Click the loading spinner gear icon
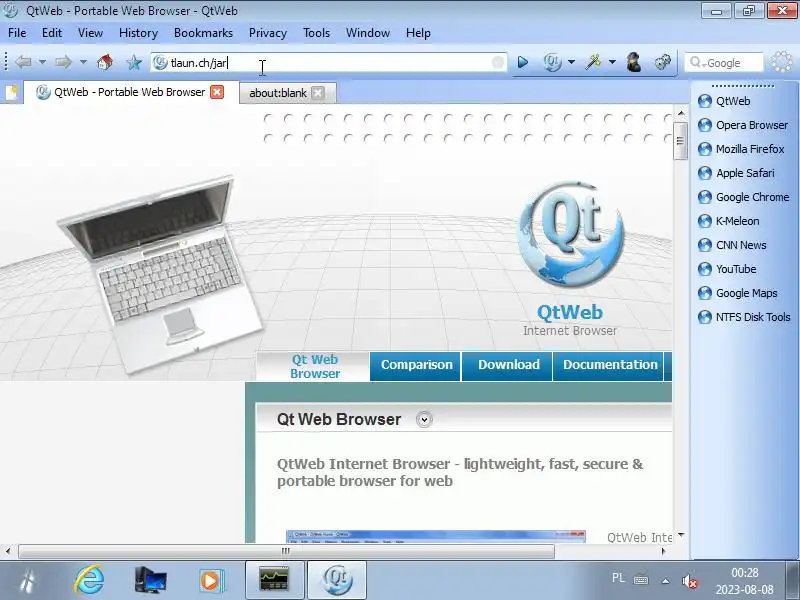This screenshot has height=600, width=800. [782, 62]
